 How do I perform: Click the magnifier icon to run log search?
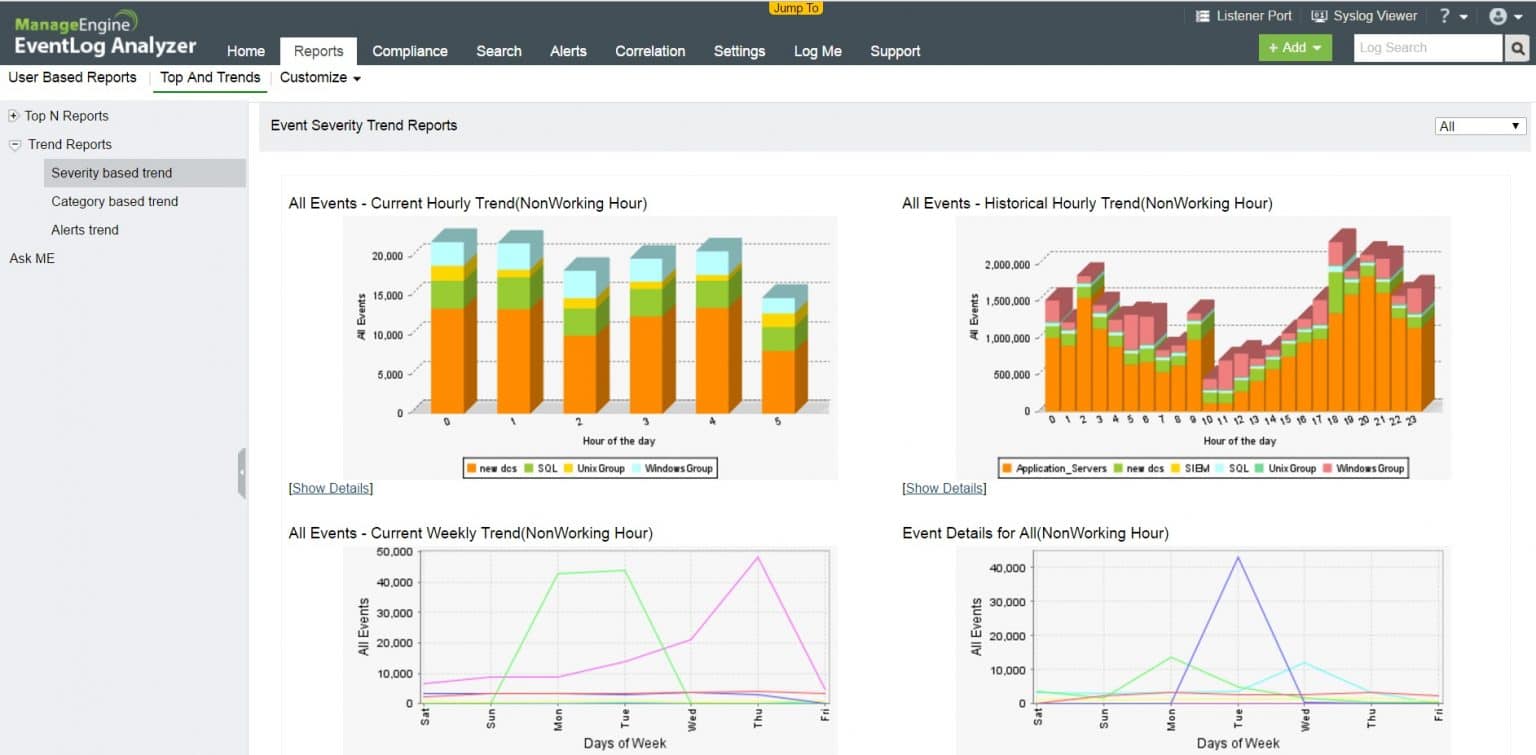pyautogui.click(x=1518, y=47)
